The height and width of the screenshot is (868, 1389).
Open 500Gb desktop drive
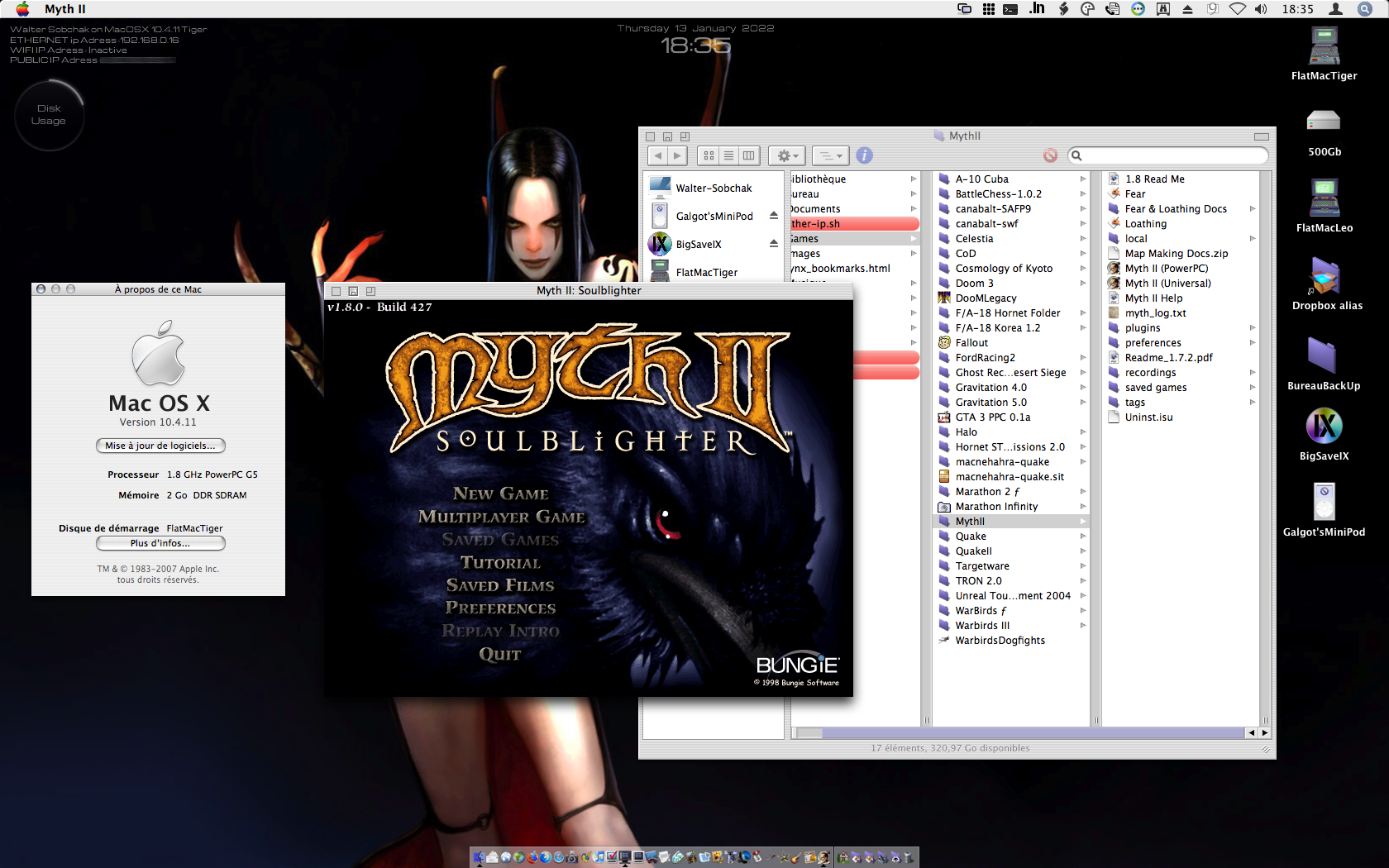pos(1324,132)
